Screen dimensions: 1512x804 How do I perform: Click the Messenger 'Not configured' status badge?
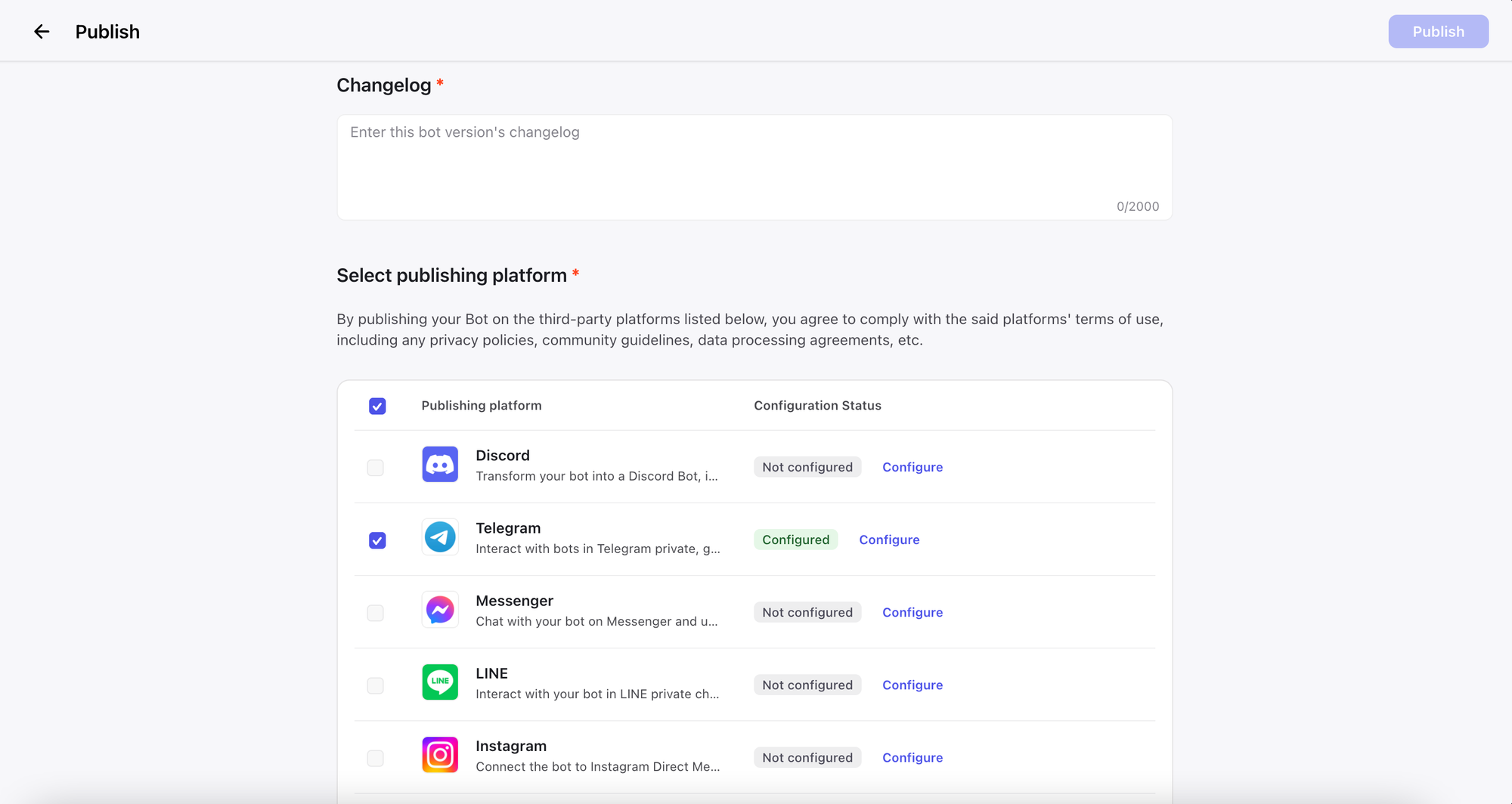[x=807, y=612]
